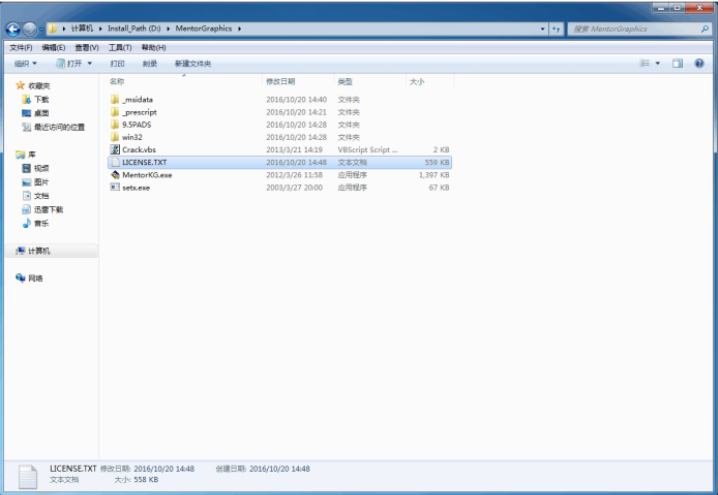The height and width of the screenshot is (495, 718).
Task: Select the Favorites star in sidebar
Action: coord(20,85)
